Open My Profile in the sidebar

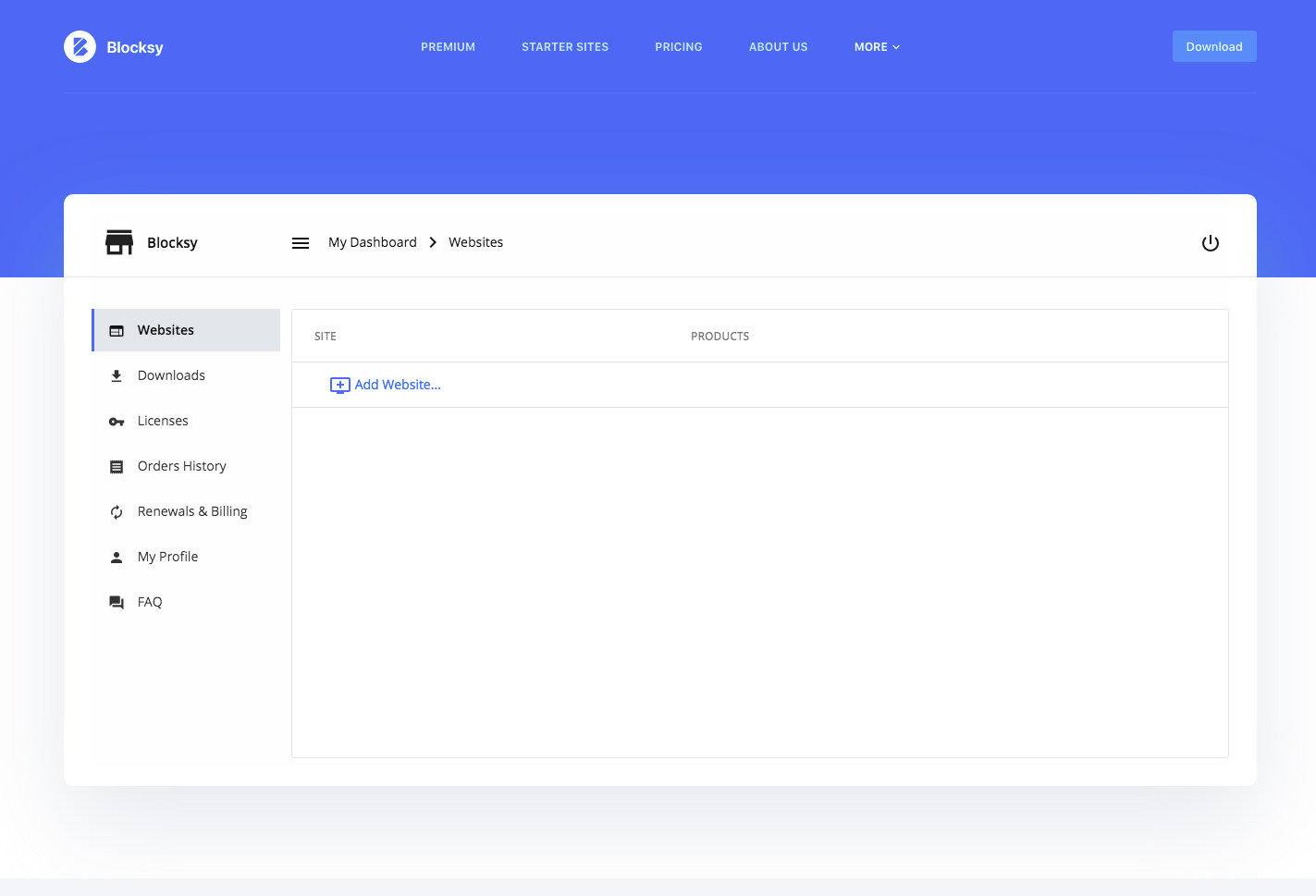[x=186, y=557]
